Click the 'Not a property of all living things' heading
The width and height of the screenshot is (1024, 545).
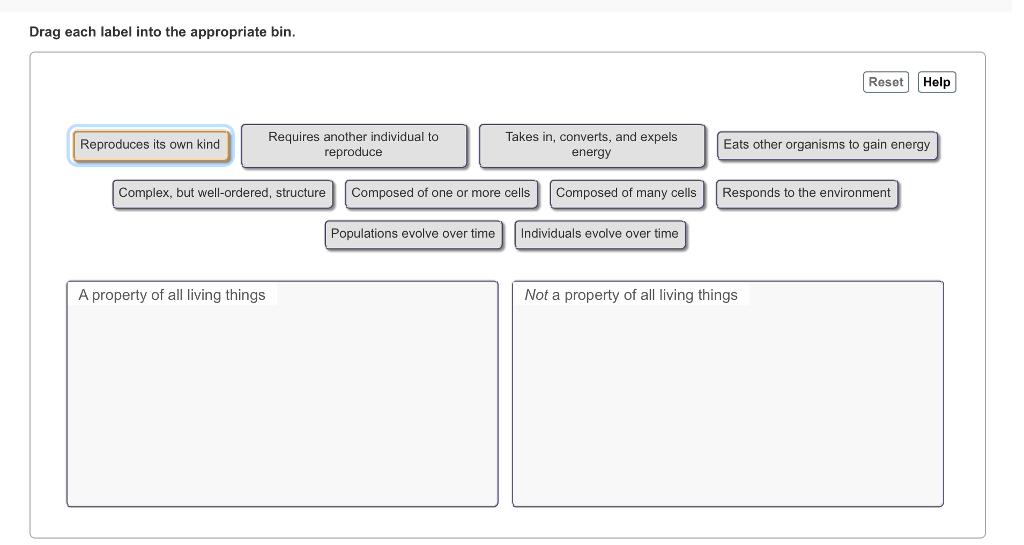pyautogui.click(x=631, y=295)
